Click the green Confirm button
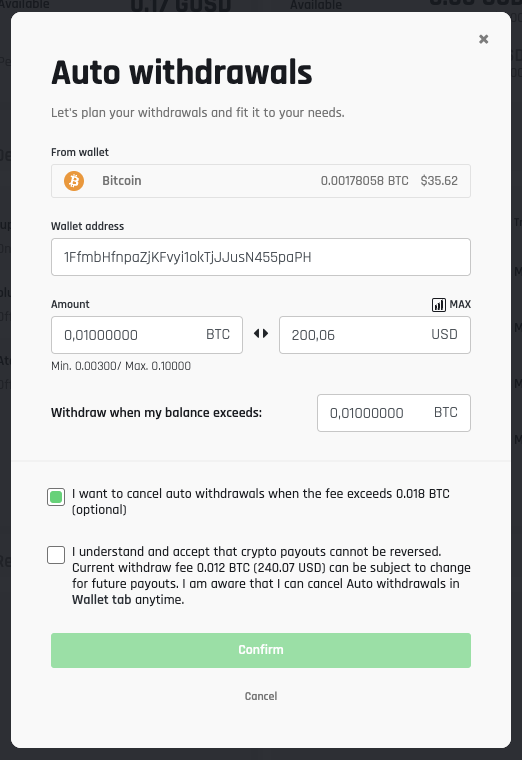The image size is (522, 760). 261,650
